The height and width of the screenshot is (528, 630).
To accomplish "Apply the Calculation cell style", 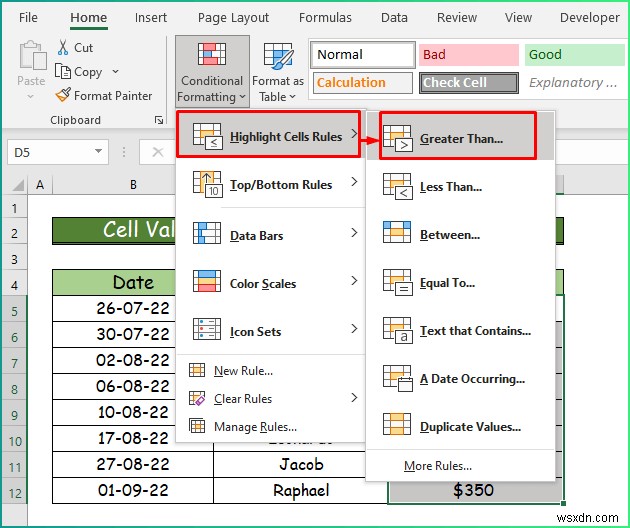I will tap(363, 83).
